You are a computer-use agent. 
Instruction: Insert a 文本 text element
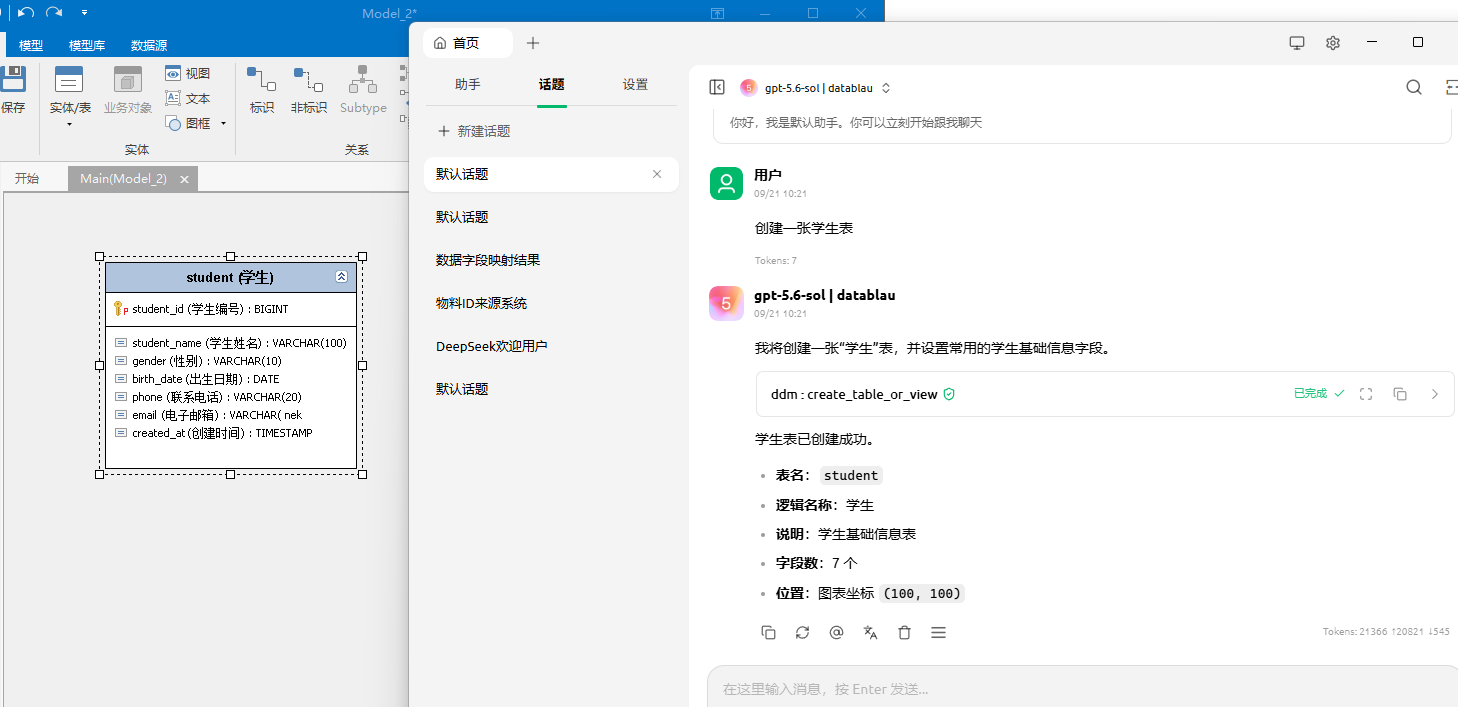pyautogui.click(x=188, y=98)
